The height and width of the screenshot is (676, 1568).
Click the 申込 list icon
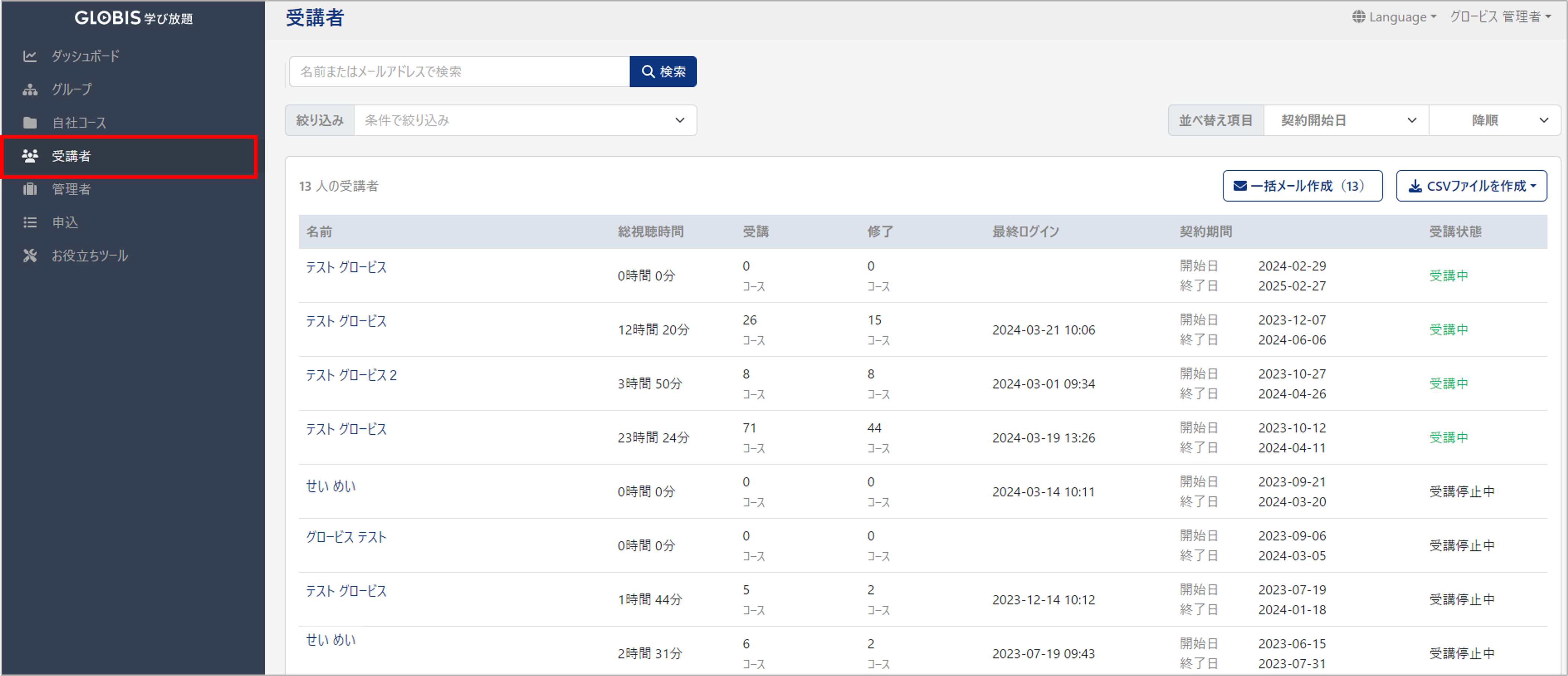coord(30,222)
